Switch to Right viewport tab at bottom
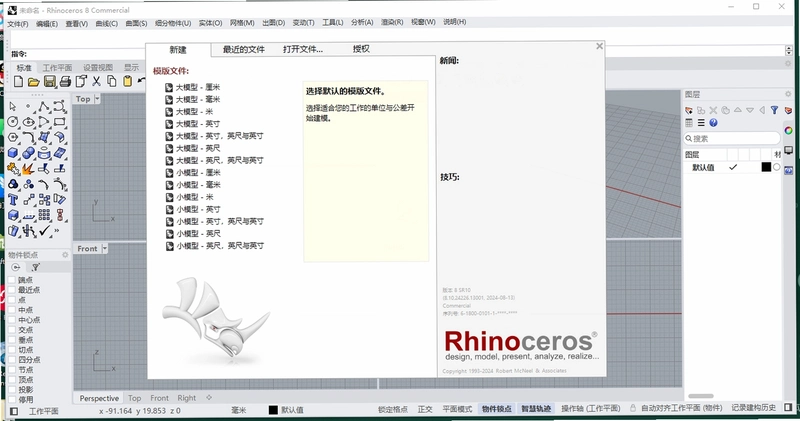 coord(187,398)
